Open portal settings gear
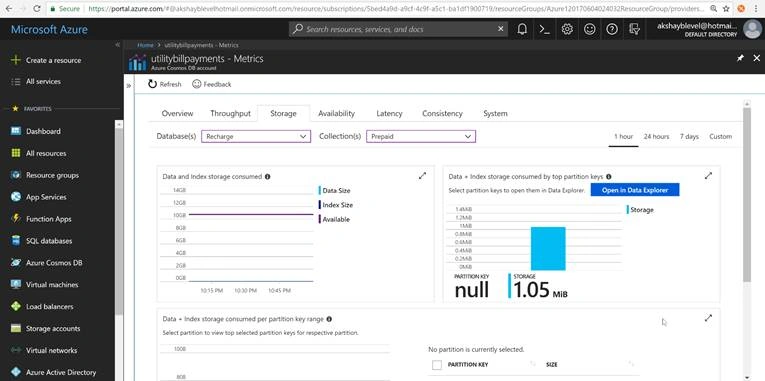The width and height of the screenshot is (765, 381). click(567, 29)
